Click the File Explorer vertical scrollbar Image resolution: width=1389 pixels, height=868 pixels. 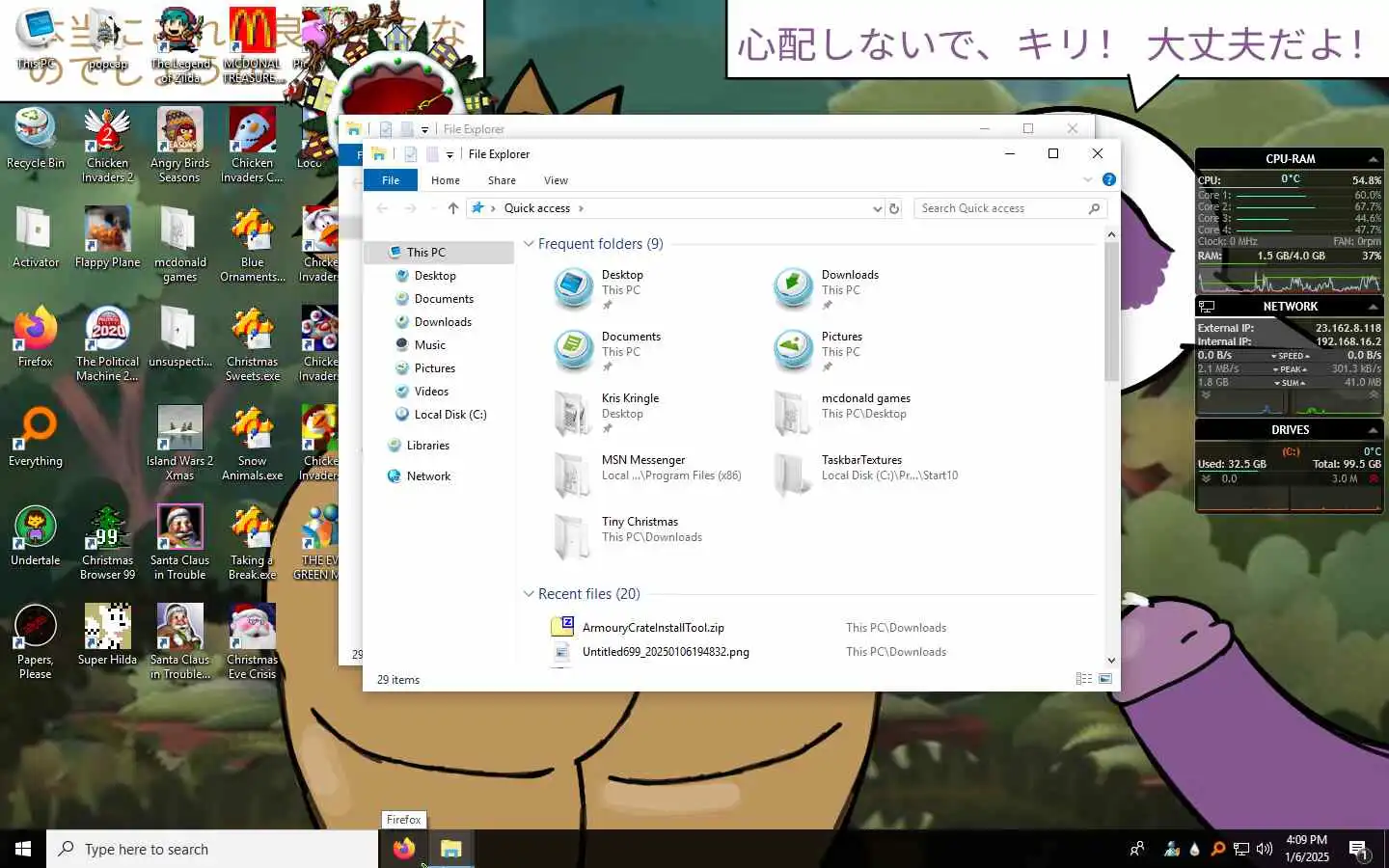tap(1111, 311)
